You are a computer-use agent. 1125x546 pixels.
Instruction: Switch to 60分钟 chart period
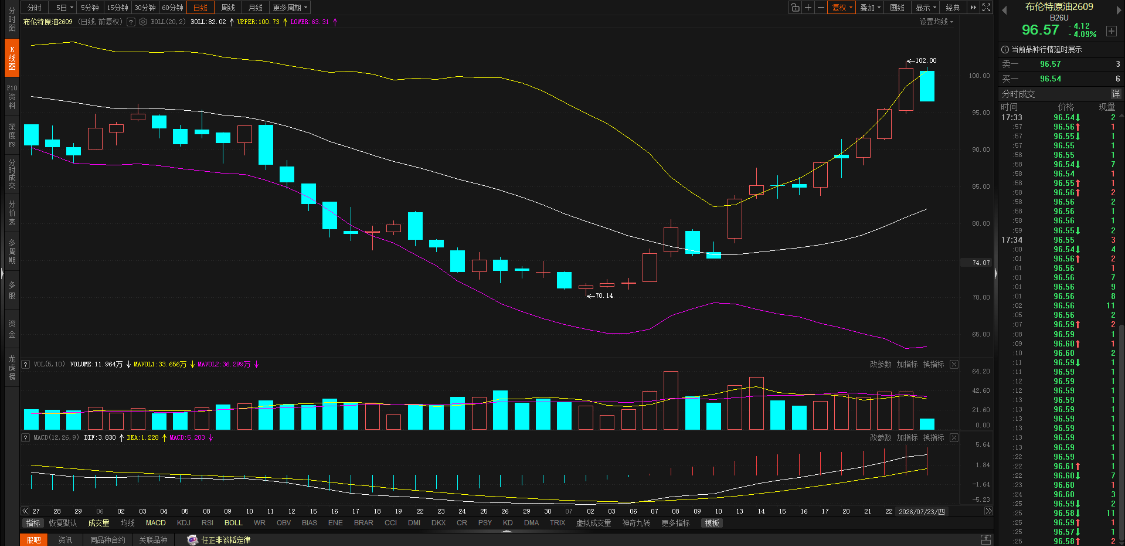pyautogui.click(x=172, y=7)
